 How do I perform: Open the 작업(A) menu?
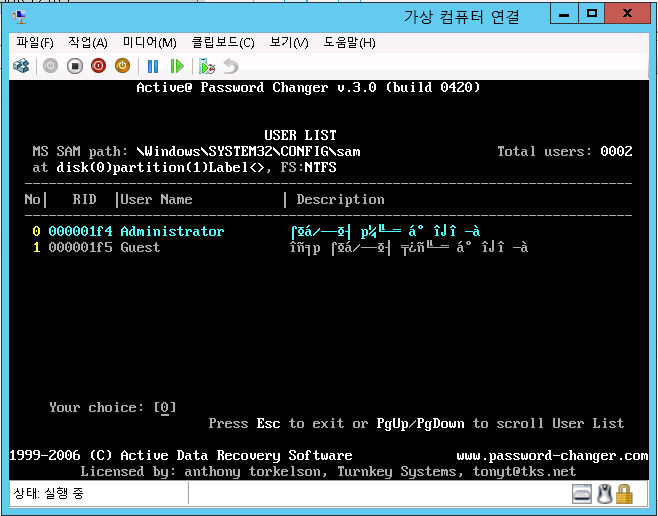click(x=88, y=43)
